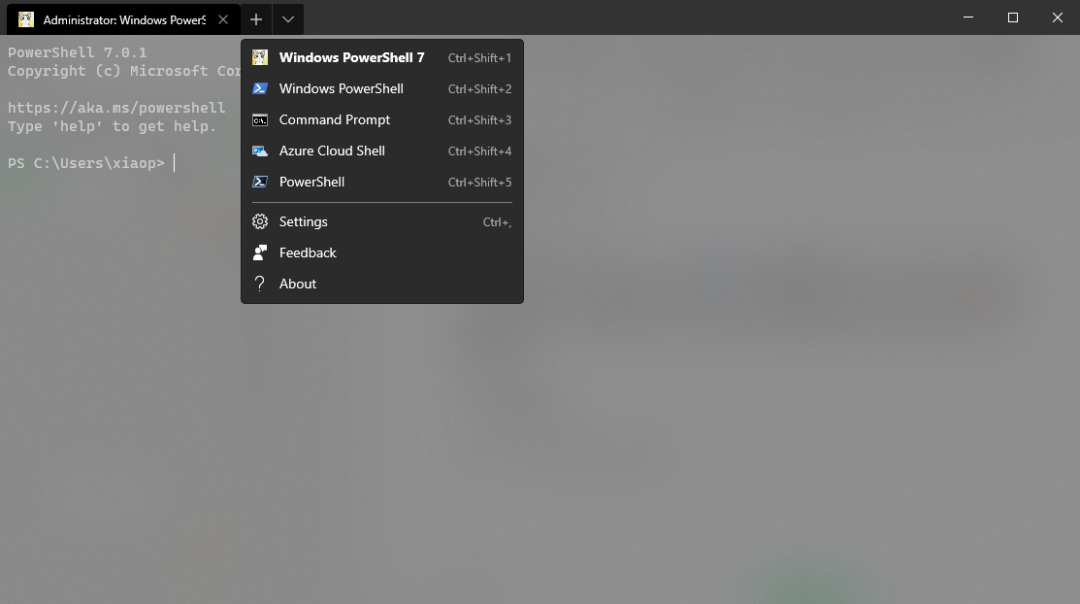Launch Command Prompt from the menu
Screen dimensions: 1080x604
pos(382,120)
